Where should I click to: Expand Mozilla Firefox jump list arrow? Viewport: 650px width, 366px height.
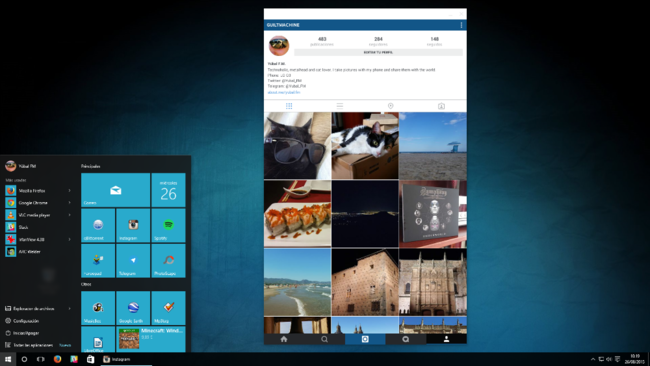tap(69, 191)
